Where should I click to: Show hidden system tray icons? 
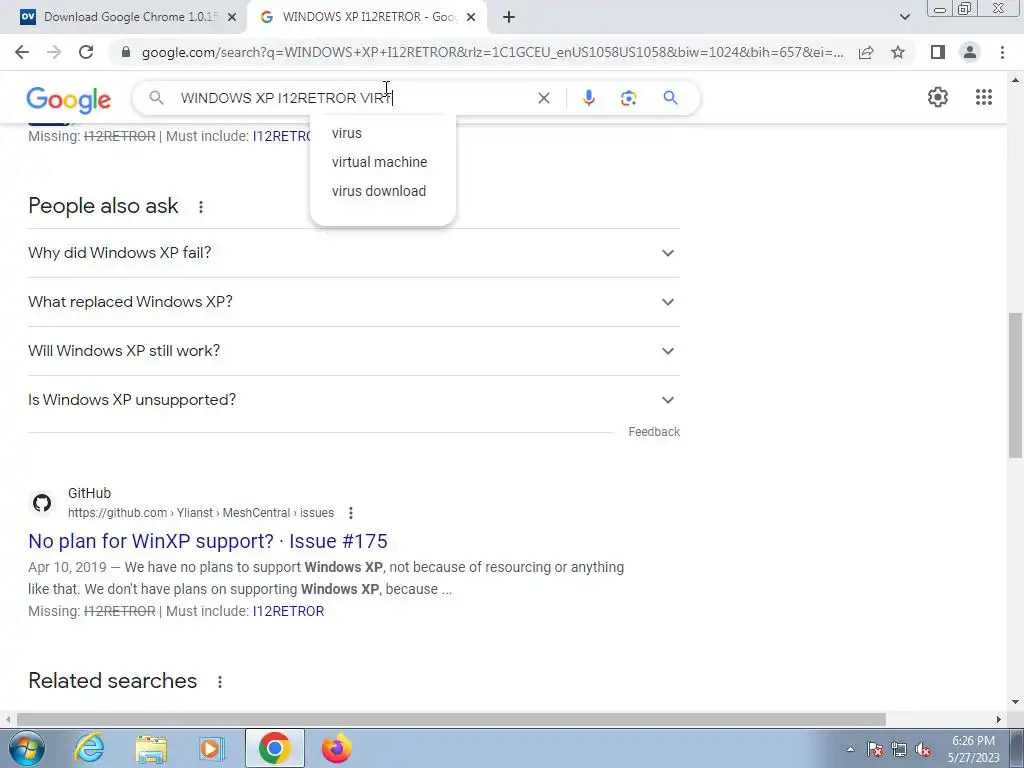click(850, 749)
